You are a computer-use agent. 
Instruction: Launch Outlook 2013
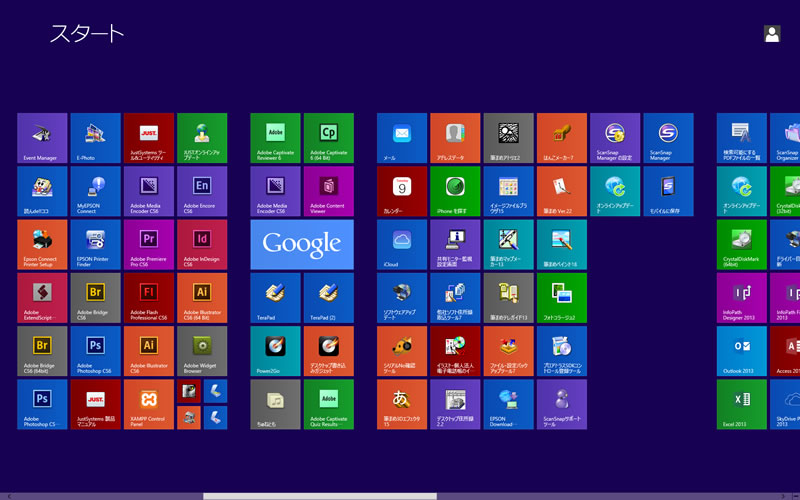742,352
